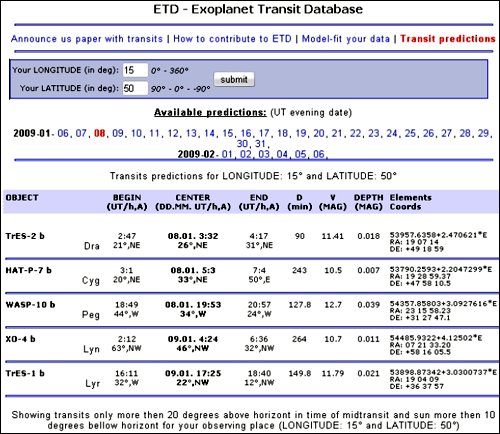The width and height of the screenshot is (500, 434).
Task: Click depth value '0.039'
Action: point(368,305)
